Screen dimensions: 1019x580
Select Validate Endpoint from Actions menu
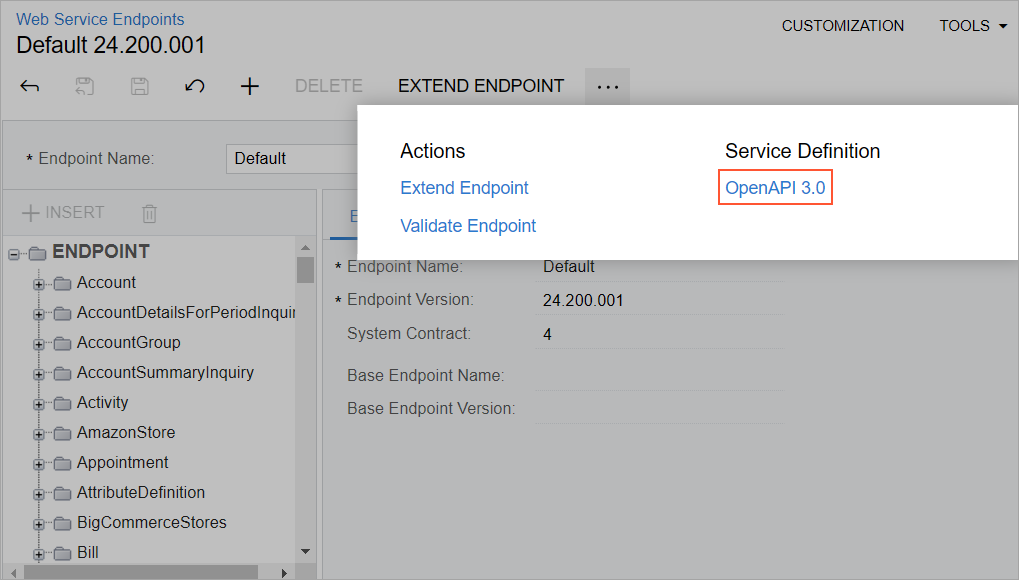(x=468, y=226)
